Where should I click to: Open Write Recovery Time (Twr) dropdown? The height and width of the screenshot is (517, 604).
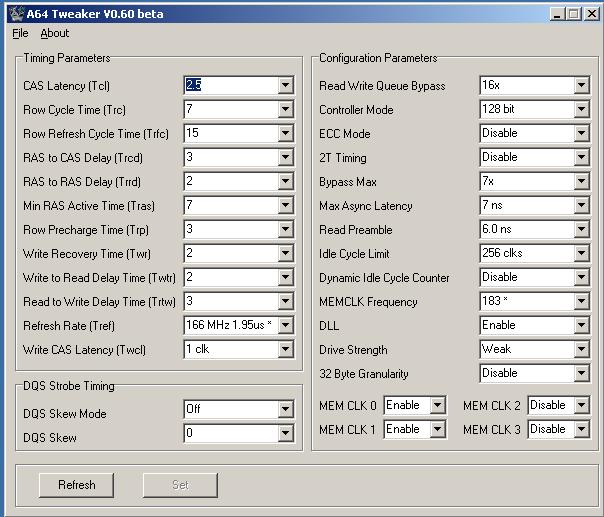285,253
